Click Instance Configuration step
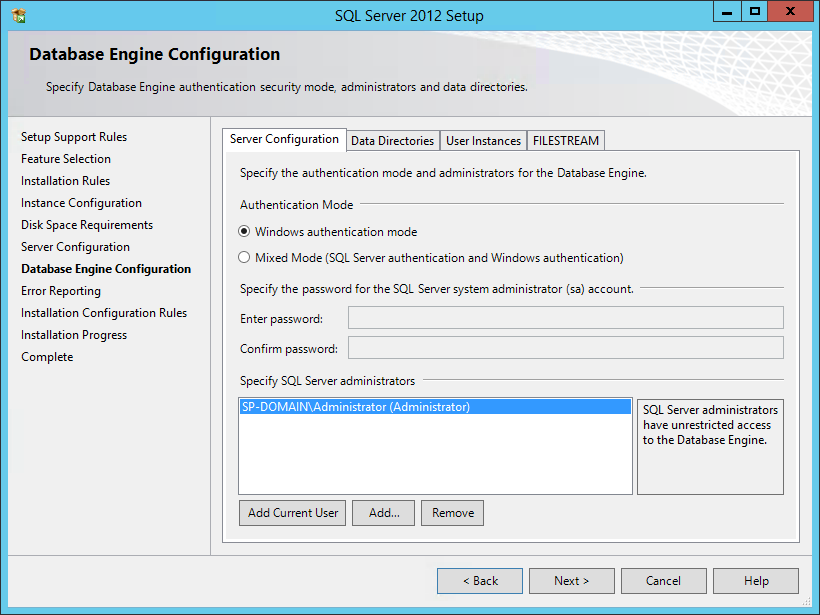The width and height of the screenshot is (820, 615). point(81,203)
